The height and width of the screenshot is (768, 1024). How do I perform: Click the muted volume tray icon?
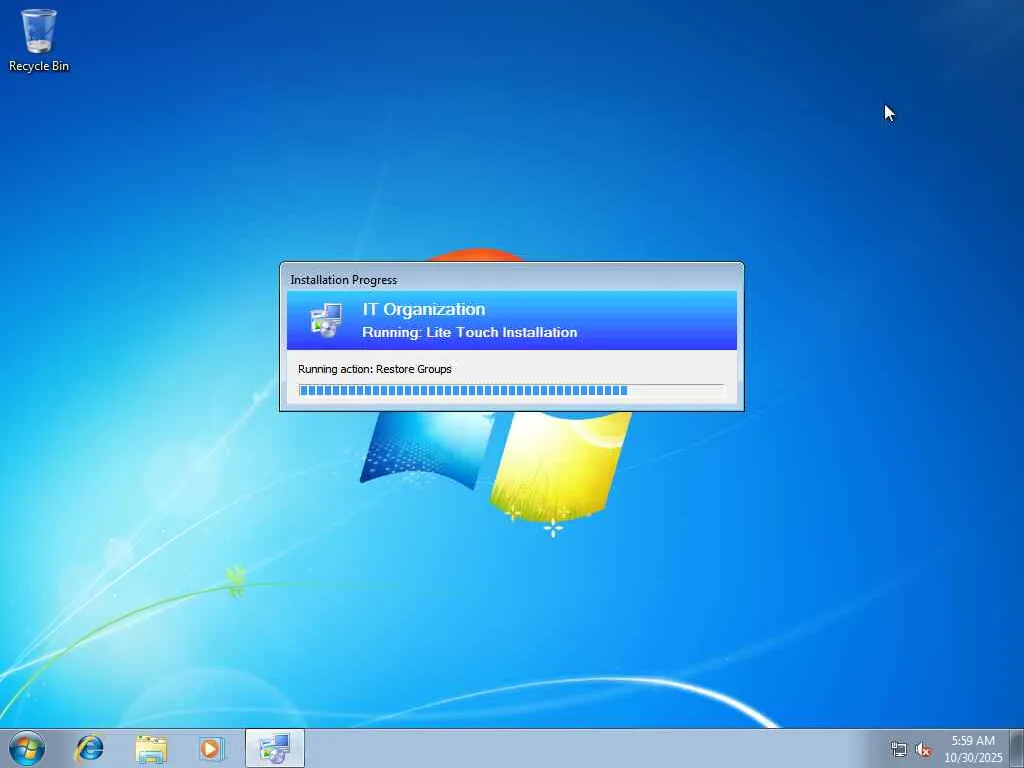pyautogui.click(x=923, y=749)
